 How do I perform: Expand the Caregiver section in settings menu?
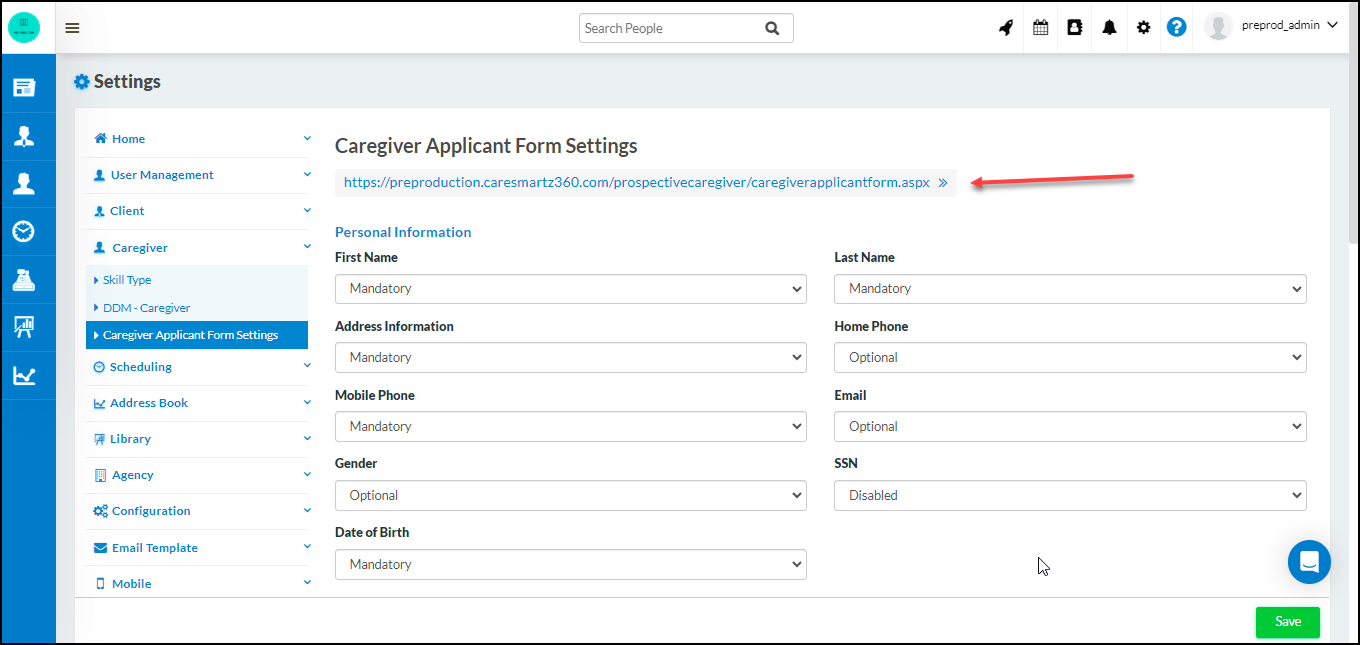pyautogui.click(x=197, y=247)
